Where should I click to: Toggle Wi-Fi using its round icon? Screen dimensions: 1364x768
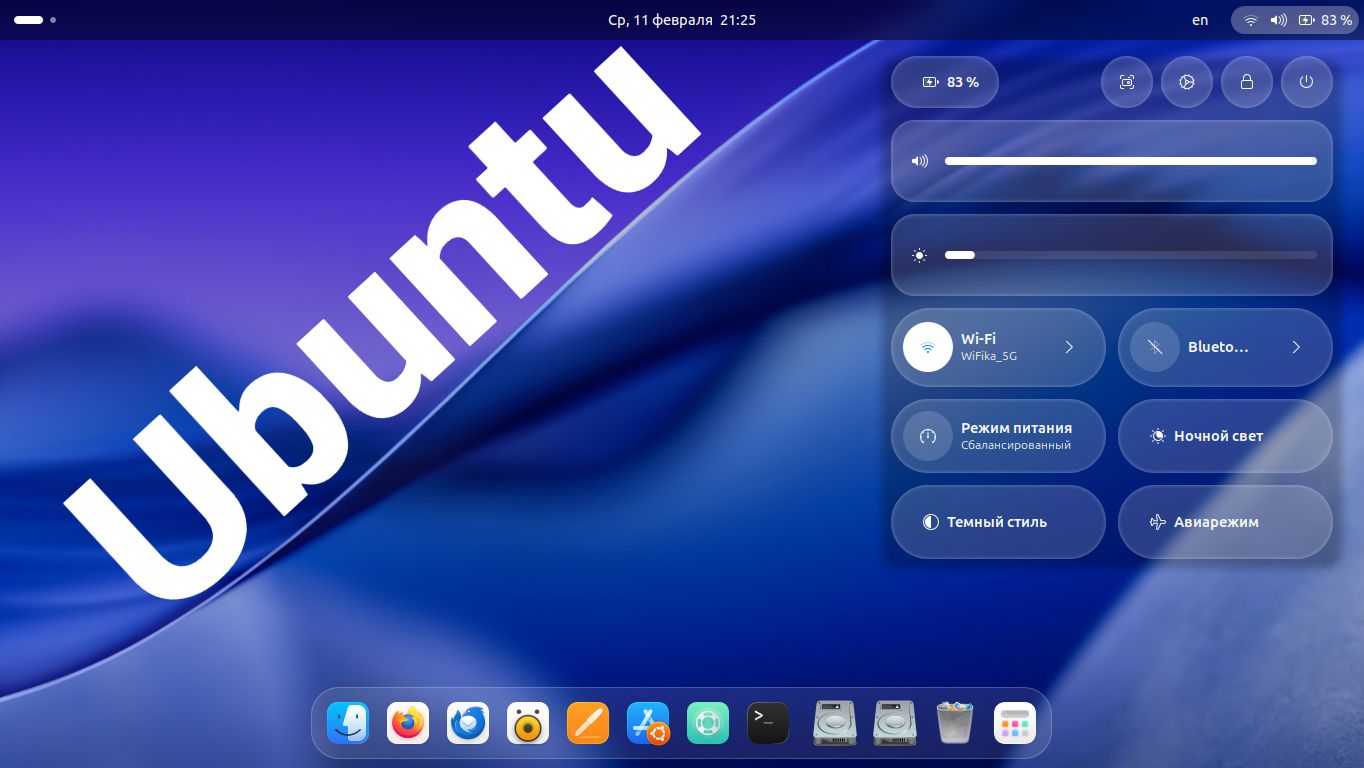pyautogui.click(x=928, y=347)
